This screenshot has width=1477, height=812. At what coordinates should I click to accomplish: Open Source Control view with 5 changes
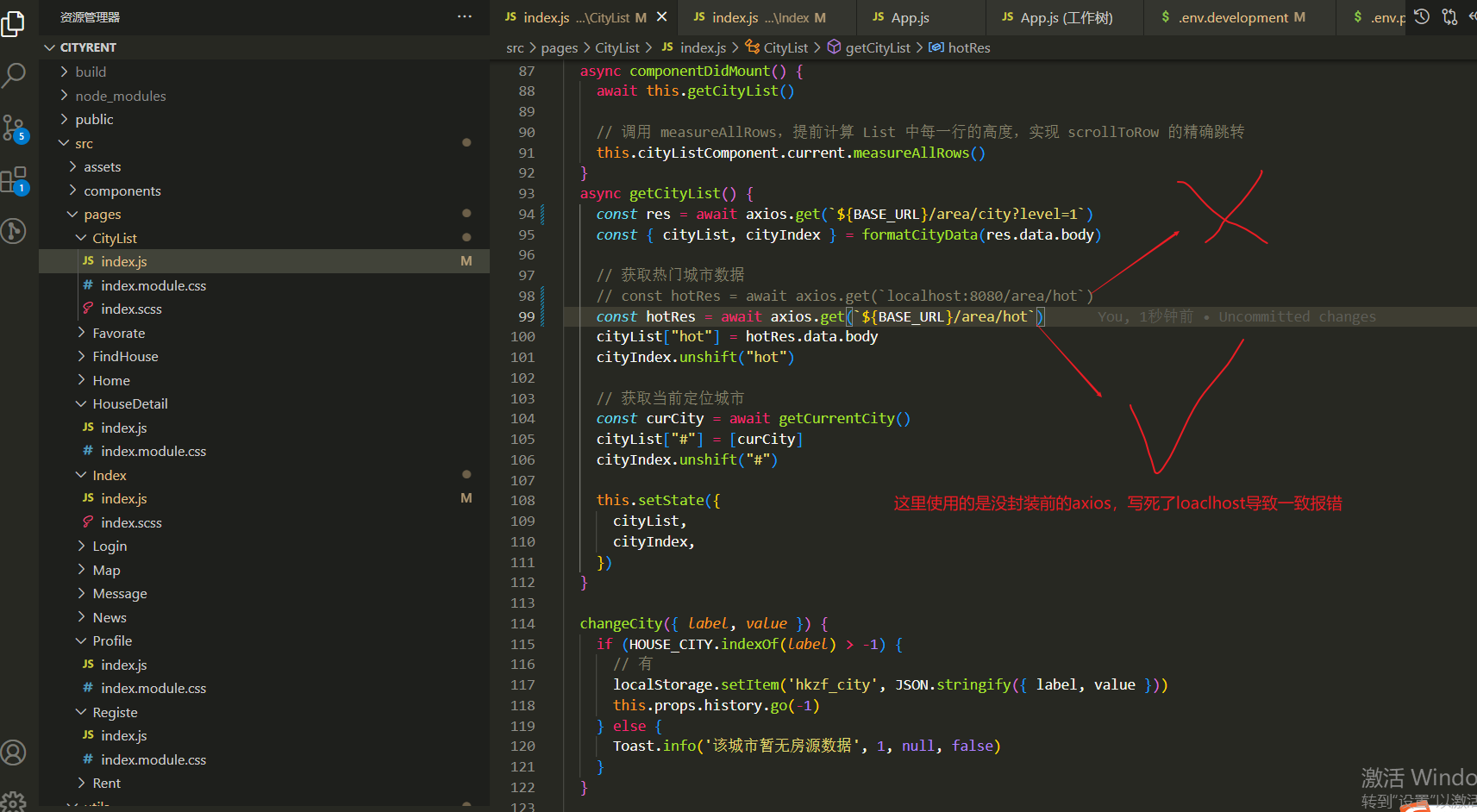[14, 128]
